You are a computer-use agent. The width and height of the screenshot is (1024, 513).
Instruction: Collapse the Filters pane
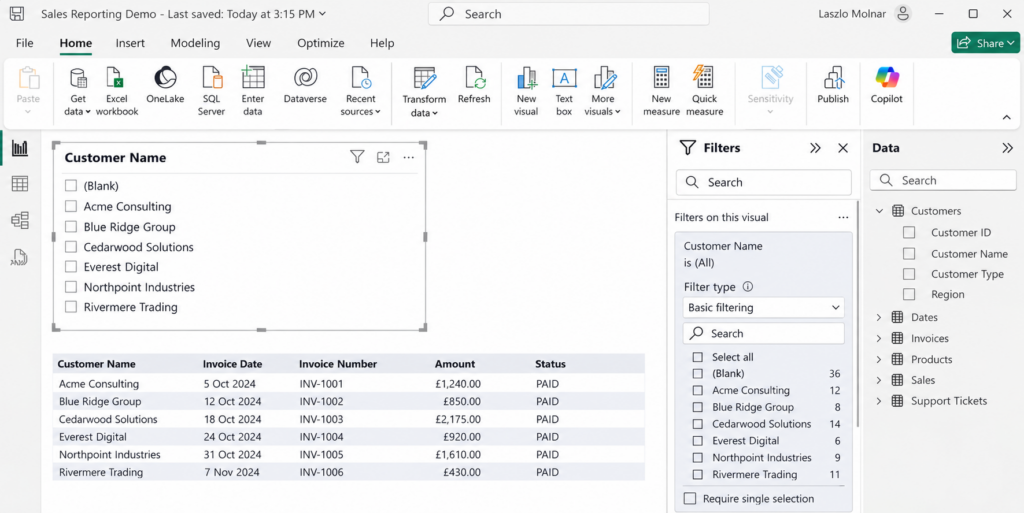(815, 148)
